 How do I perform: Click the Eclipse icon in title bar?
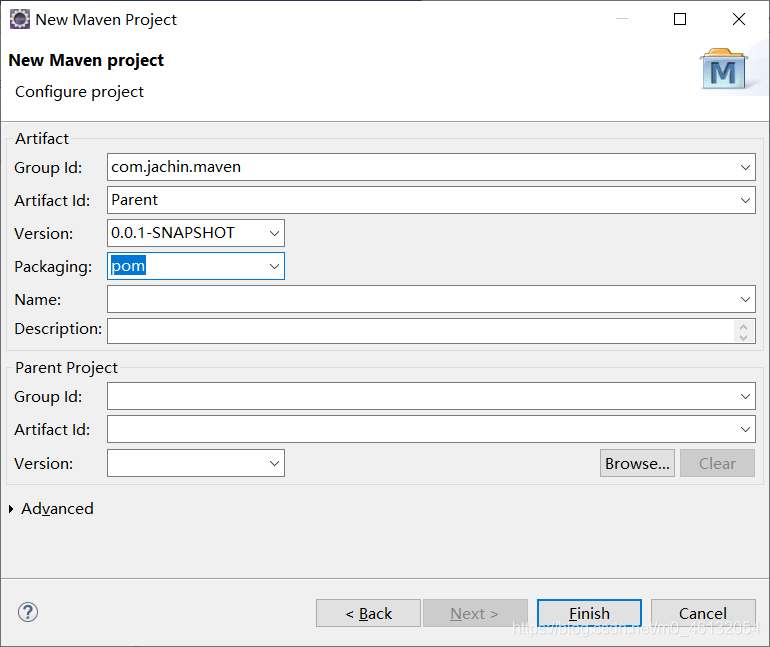(19, 19)
